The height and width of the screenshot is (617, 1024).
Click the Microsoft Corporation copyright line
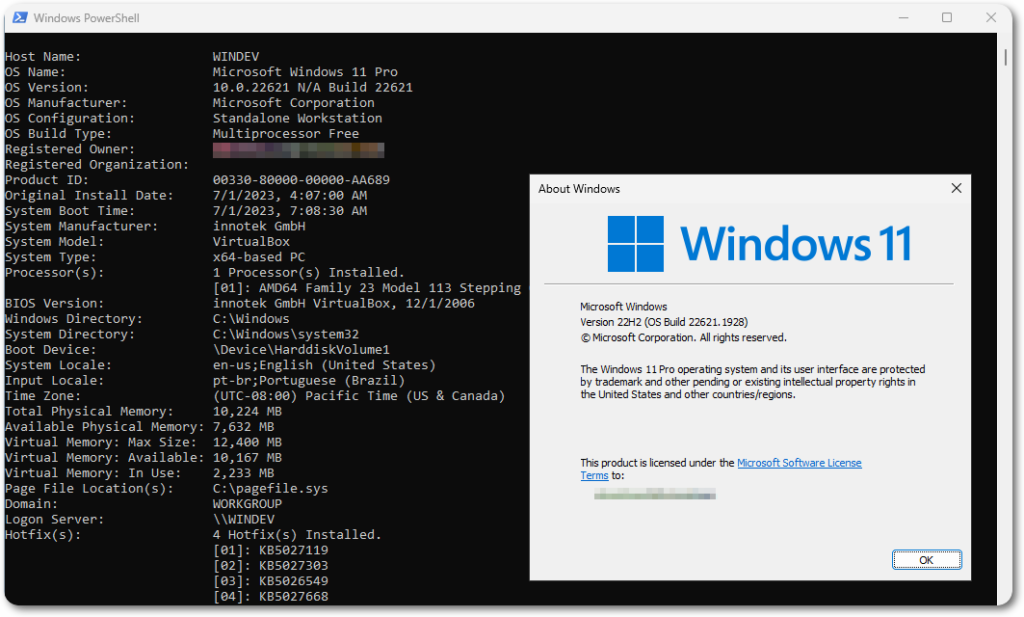683,338
